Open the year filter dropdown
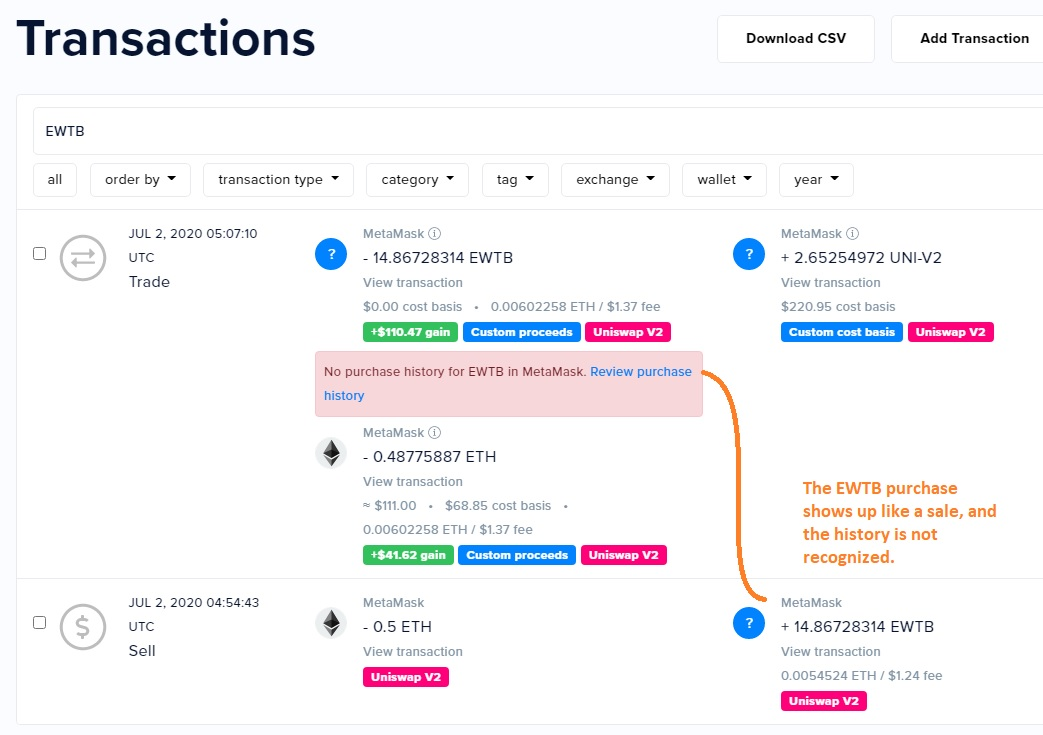The height and width of the screenshot is (735, 1043). coord(816,180)
